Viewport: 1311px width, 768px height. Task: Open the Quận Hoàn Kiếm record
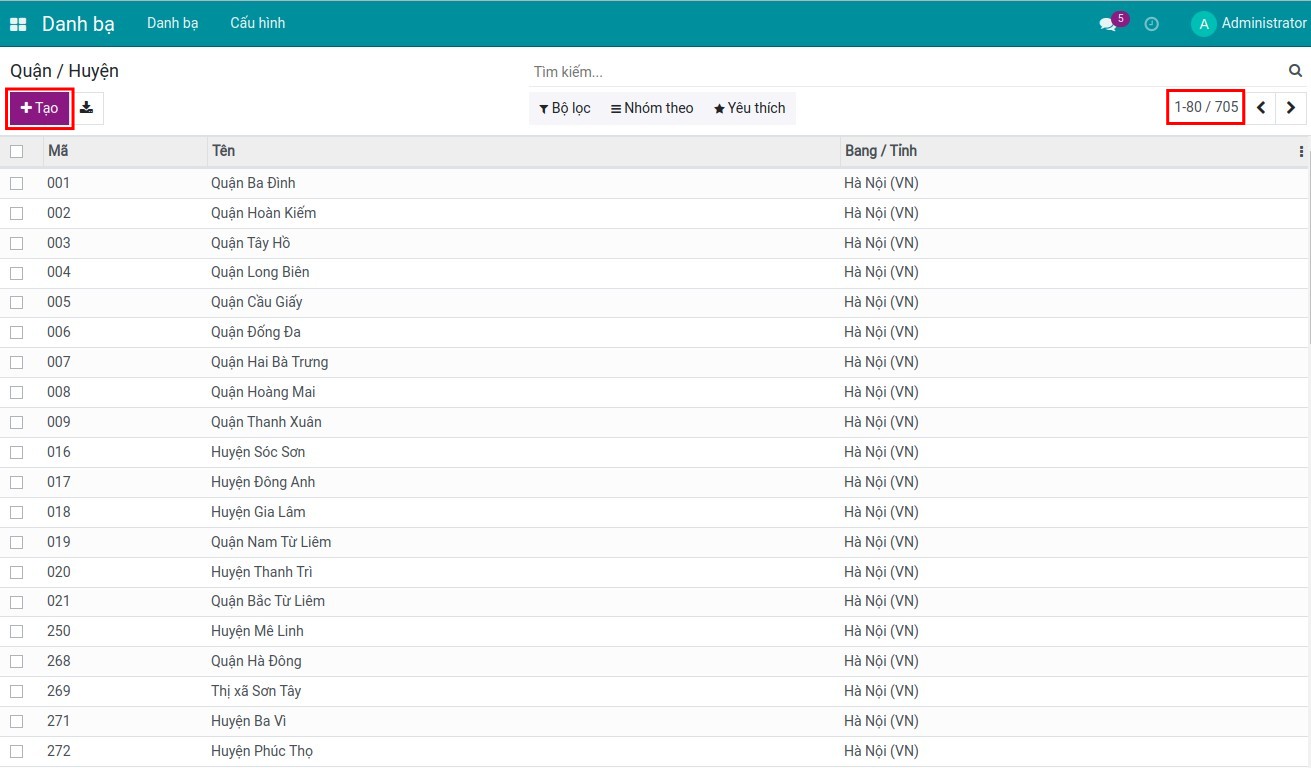[263, 213]
